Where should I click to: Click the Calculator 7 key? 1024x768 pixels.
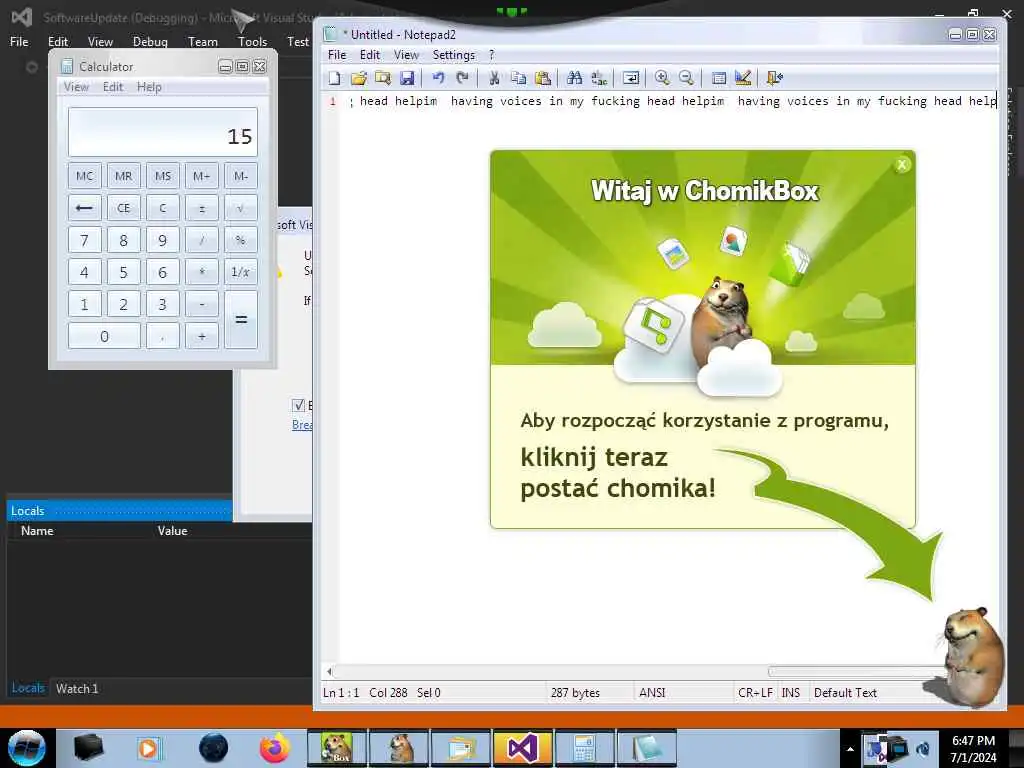click(84, 240)
